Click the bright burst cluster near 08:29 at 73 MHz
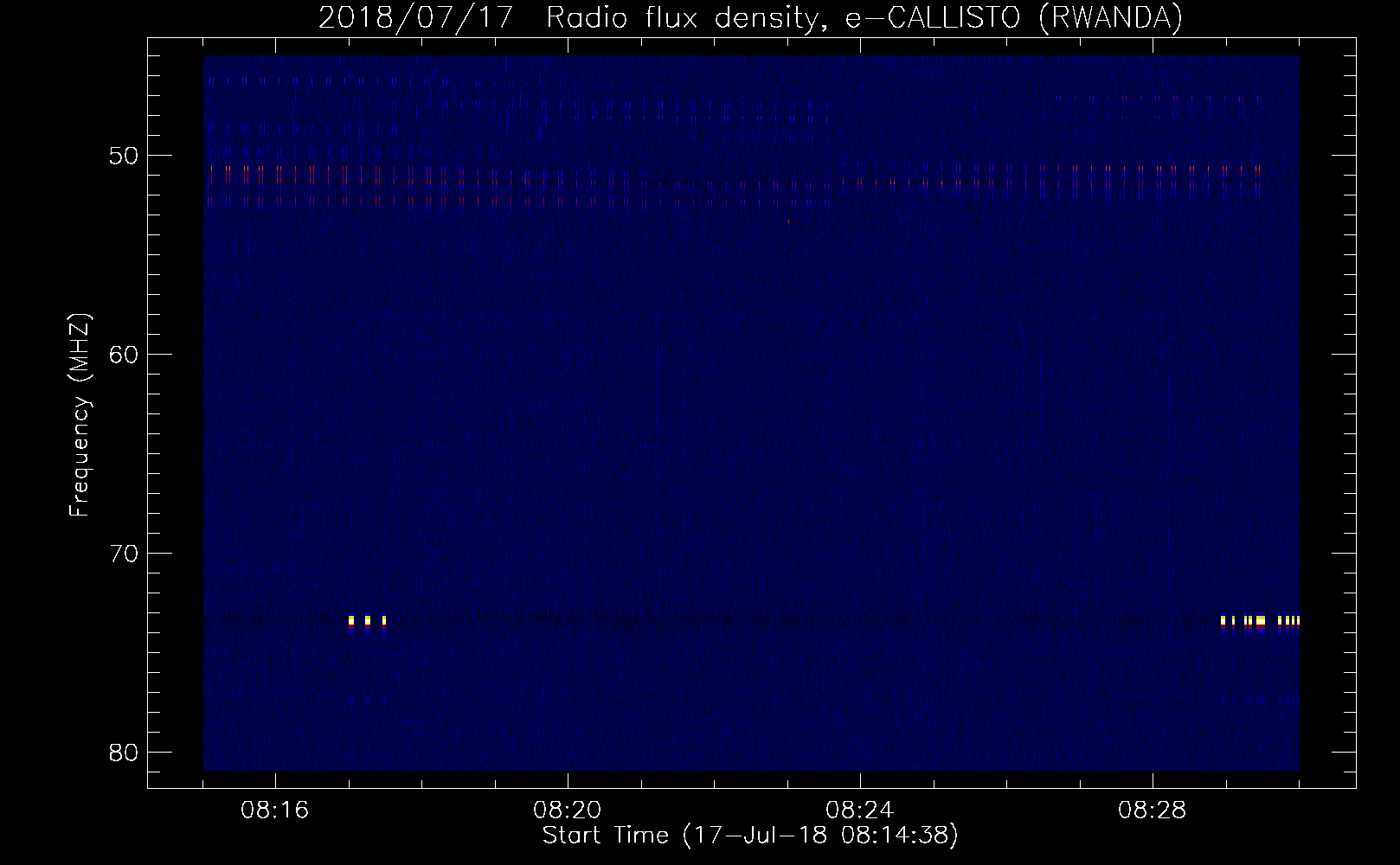 pyautogui.click(x=1260, y=623)
